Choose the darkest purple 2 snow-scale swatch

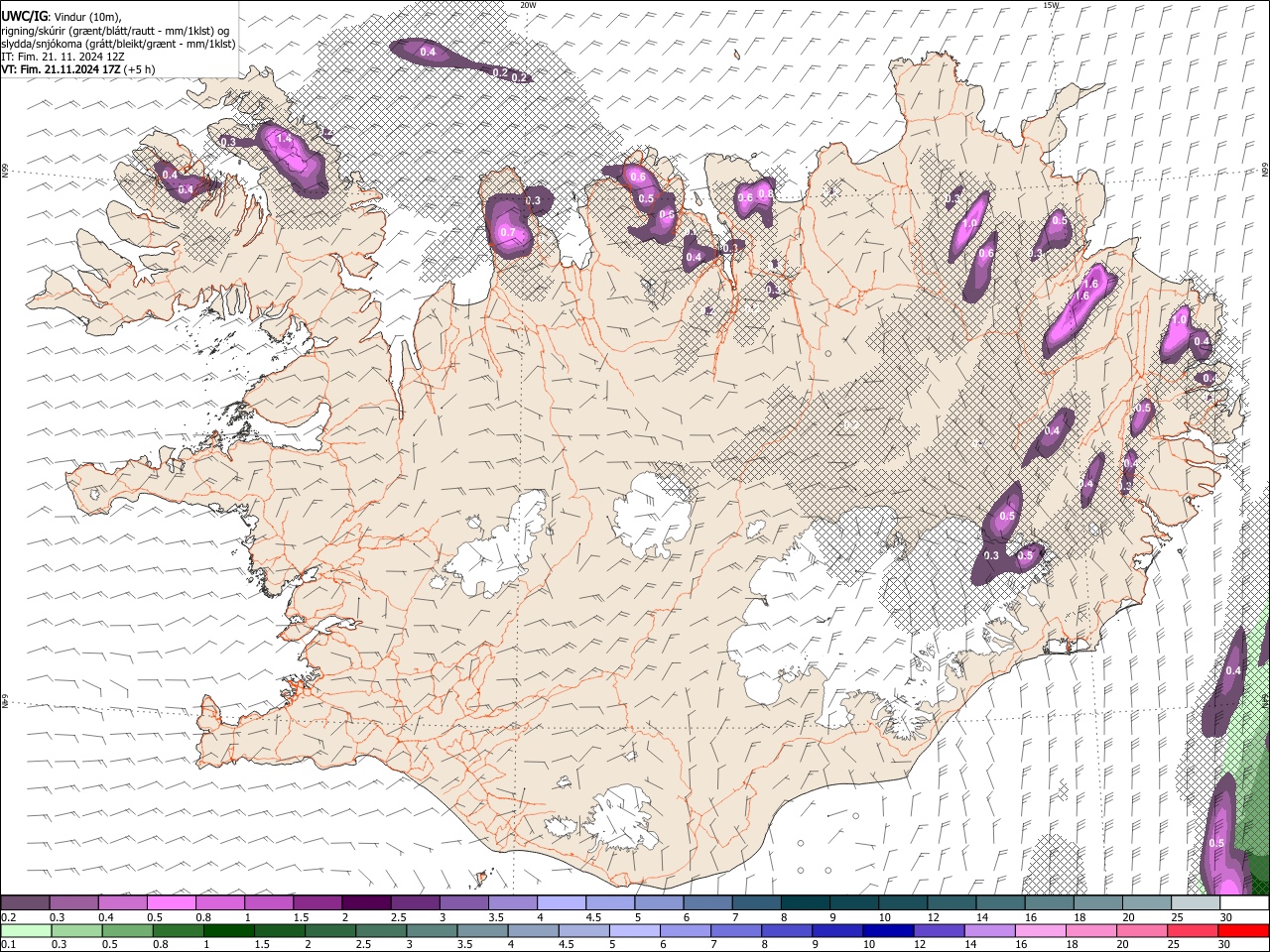pos(365,903)
